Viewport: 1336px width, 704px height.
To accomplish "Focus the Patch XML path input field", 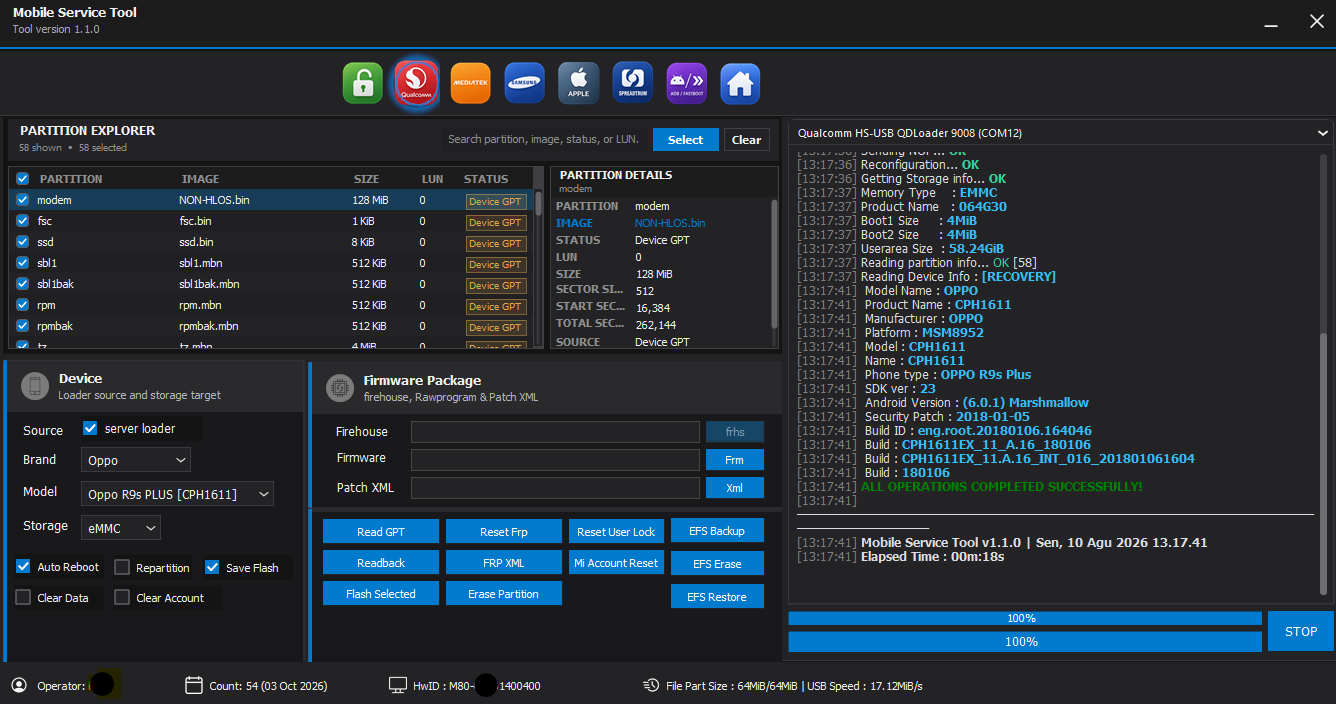I will click(555, 488).
